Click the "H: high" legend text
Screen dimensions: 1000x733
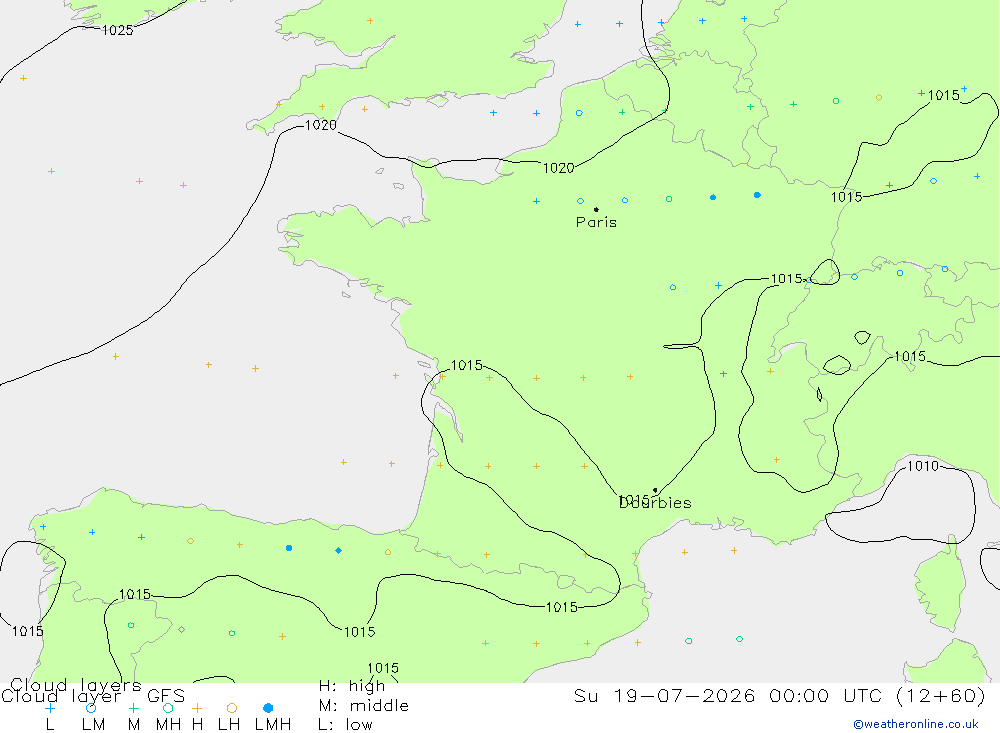click(352, 686)
